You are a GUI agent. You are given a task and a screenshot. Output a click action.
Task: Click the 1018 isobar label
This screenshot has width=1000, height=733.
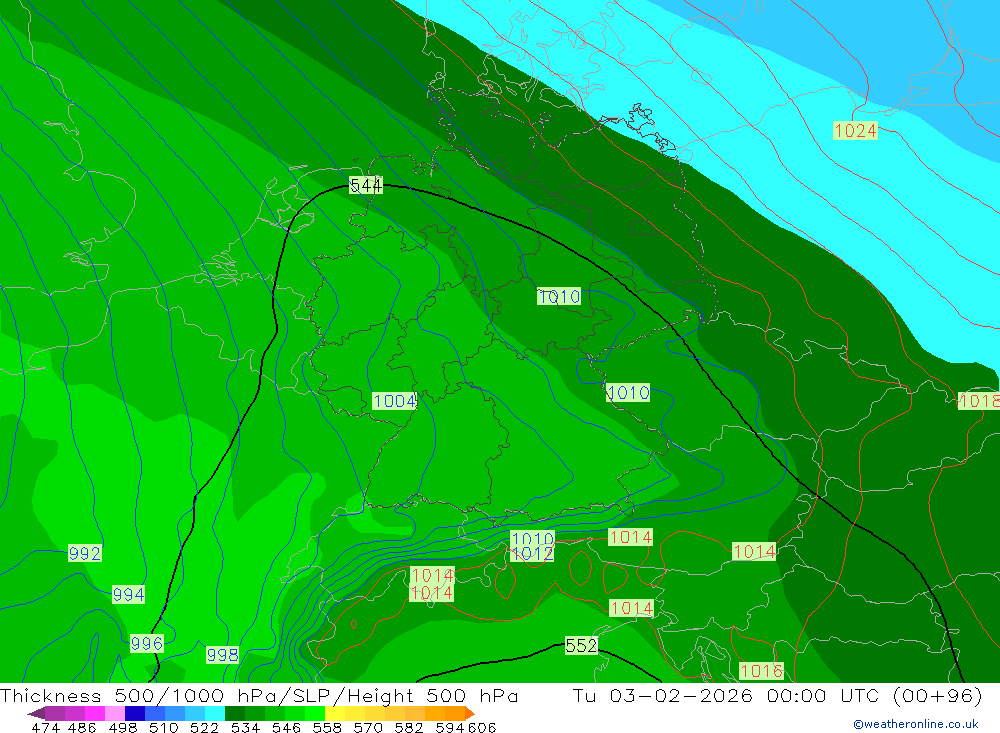979,401
